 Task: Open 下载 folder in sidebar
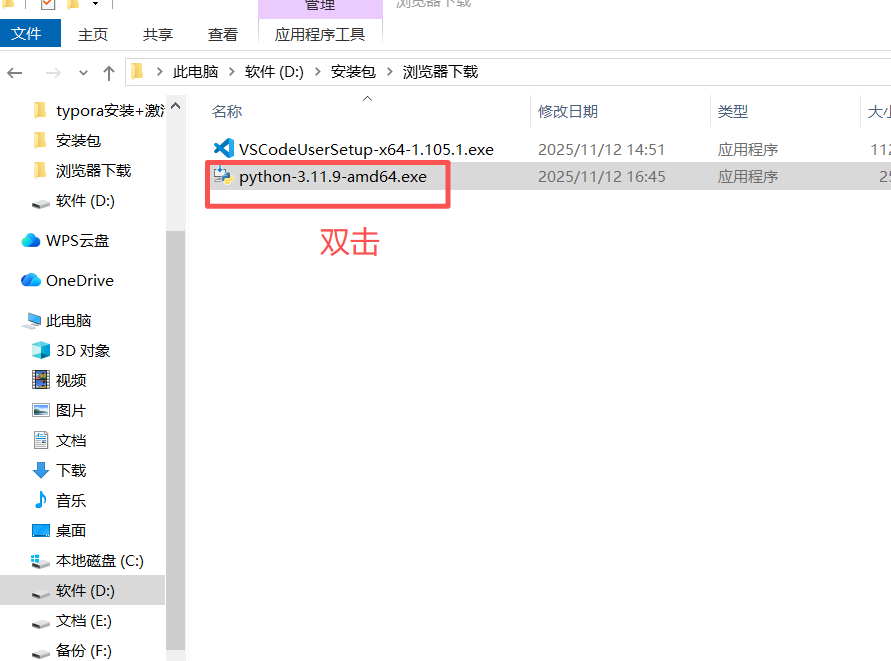click(71, 471)
